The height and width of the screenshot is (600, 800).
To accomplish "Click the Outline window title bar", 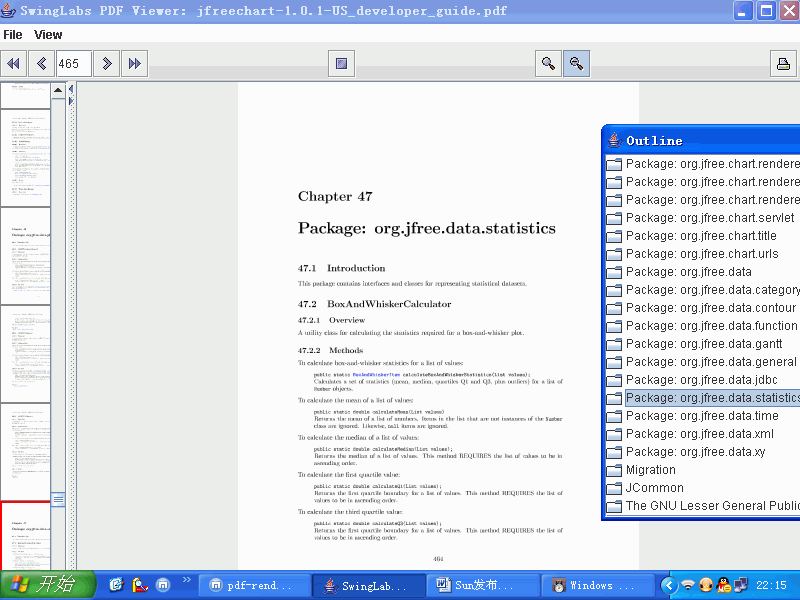I will tap(702, 140).
